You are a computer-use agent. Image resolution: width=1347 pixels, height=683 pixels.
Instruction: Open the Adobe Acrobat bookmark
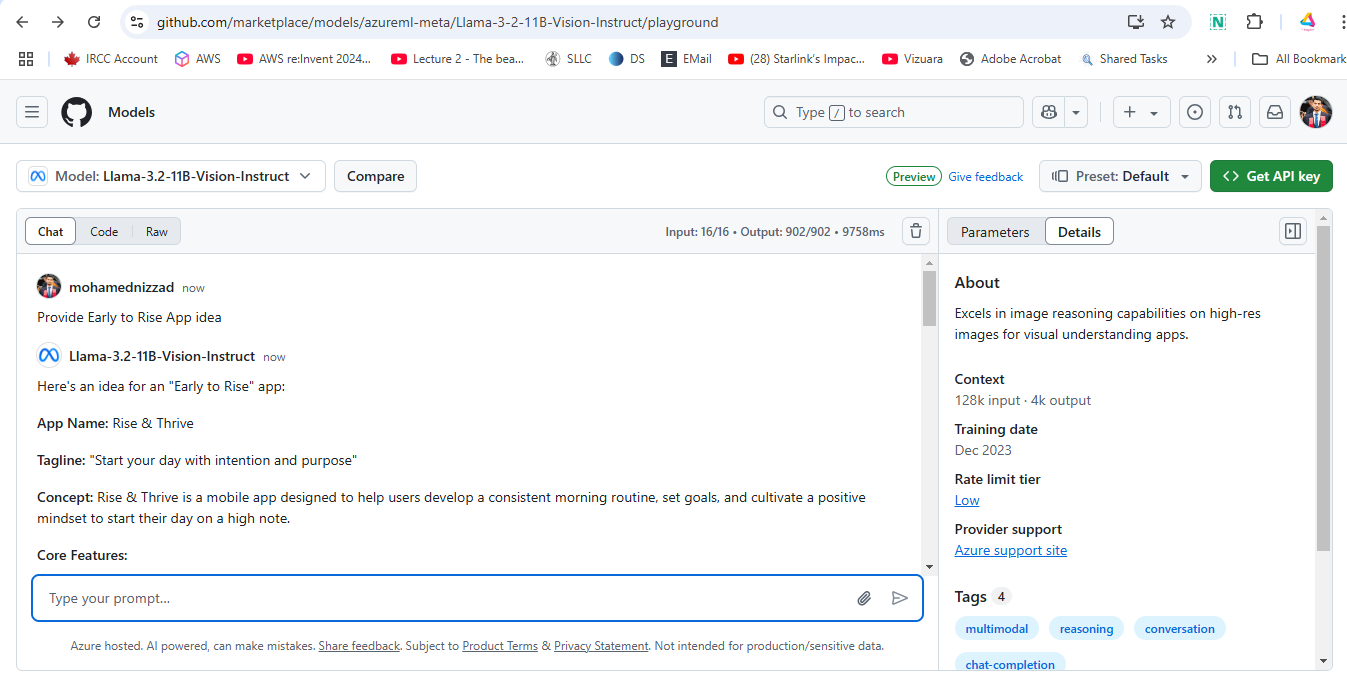pyautogui.click(x=1010, y=59)
